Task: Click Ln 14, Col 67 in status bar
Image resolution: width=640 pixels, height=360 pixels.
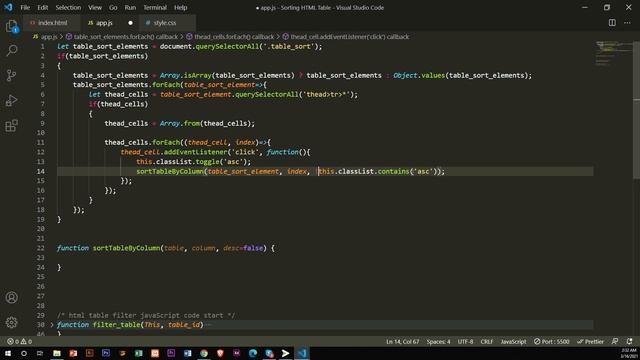Action: [402, 342]
